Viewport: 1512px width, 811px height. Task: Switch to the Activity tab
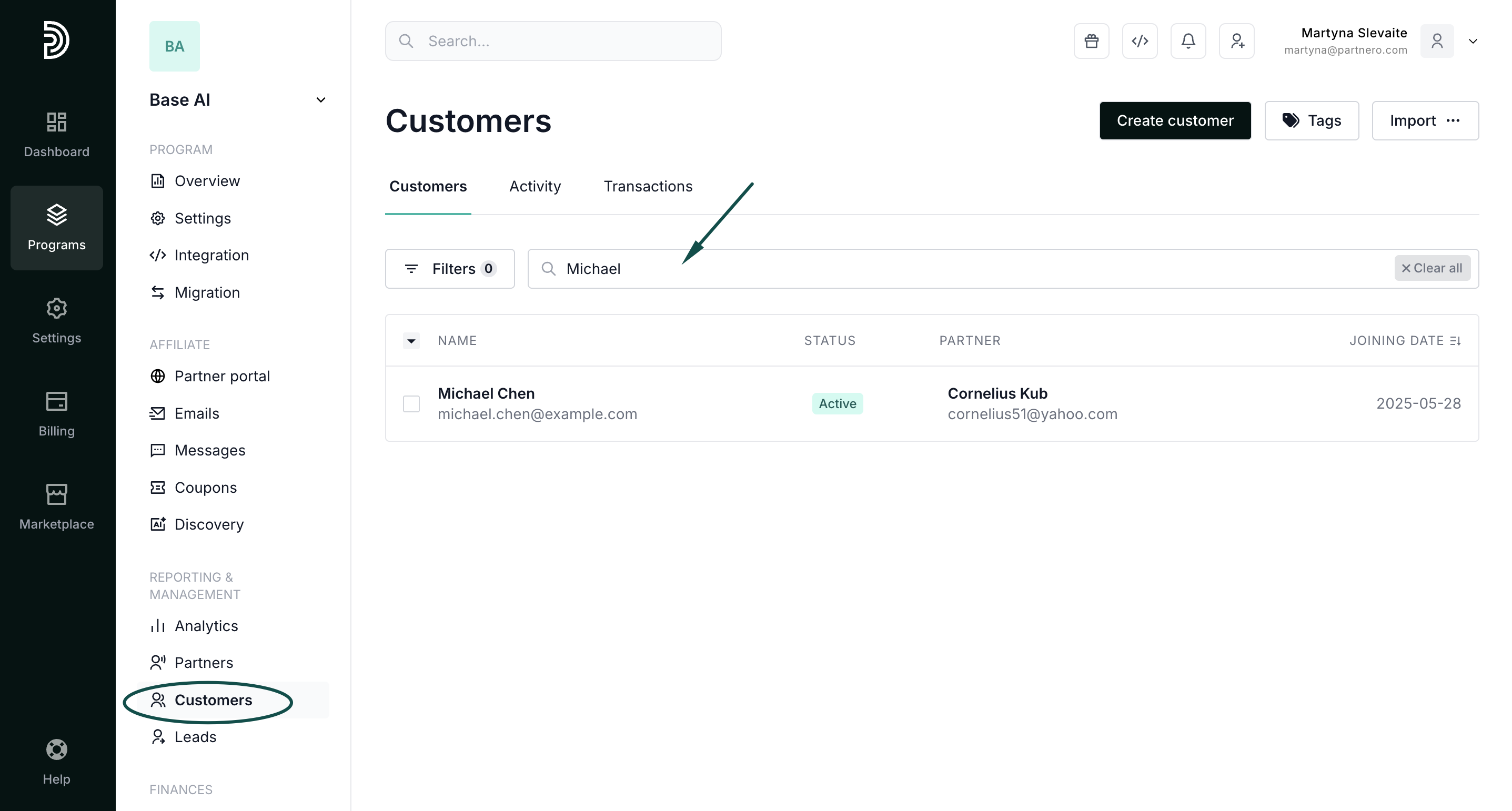pyautogui.click(x=535, y=186)
